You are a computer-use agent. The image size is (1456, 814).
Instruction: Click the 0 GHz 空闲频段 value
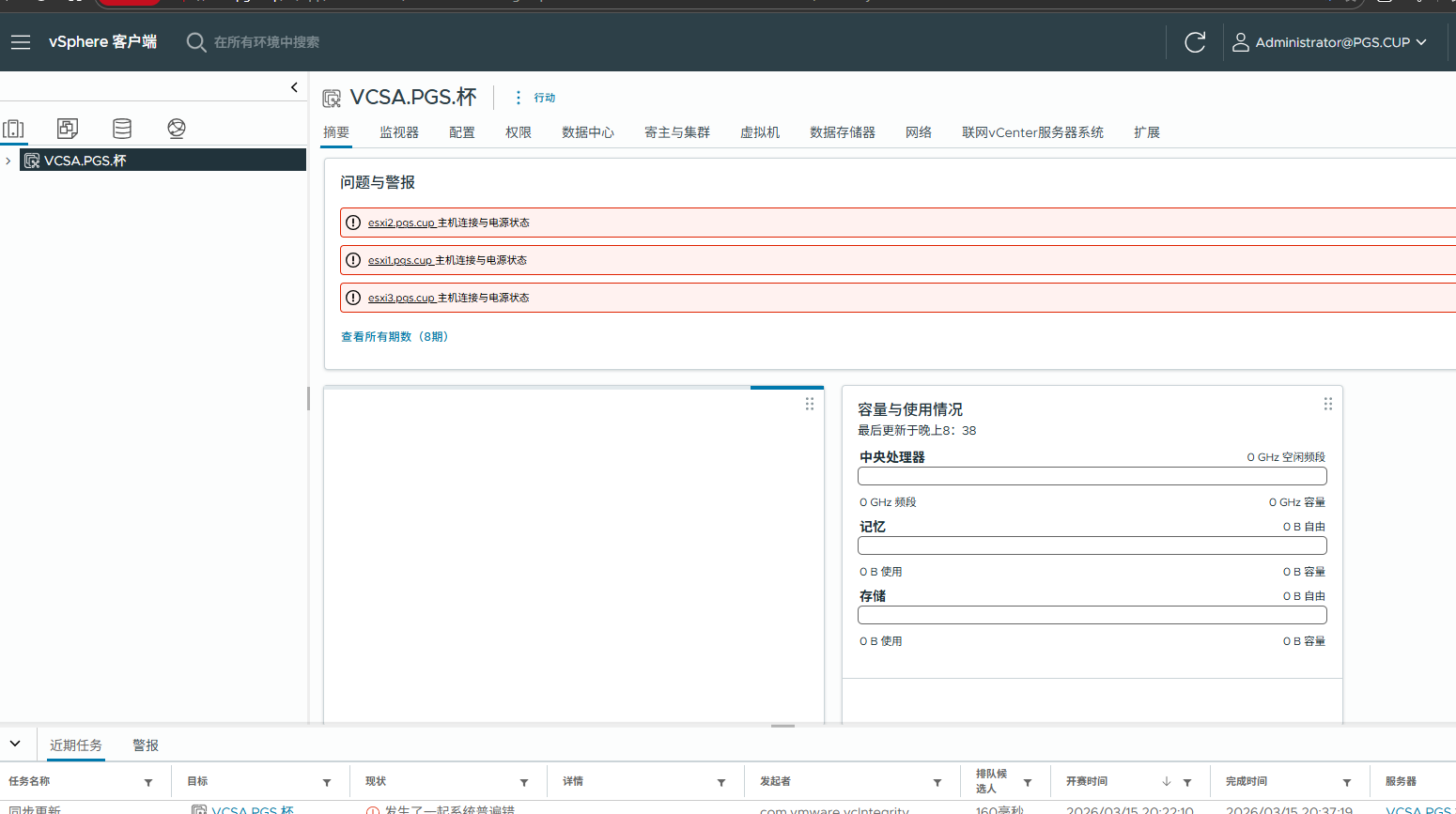coord(1286,457)
